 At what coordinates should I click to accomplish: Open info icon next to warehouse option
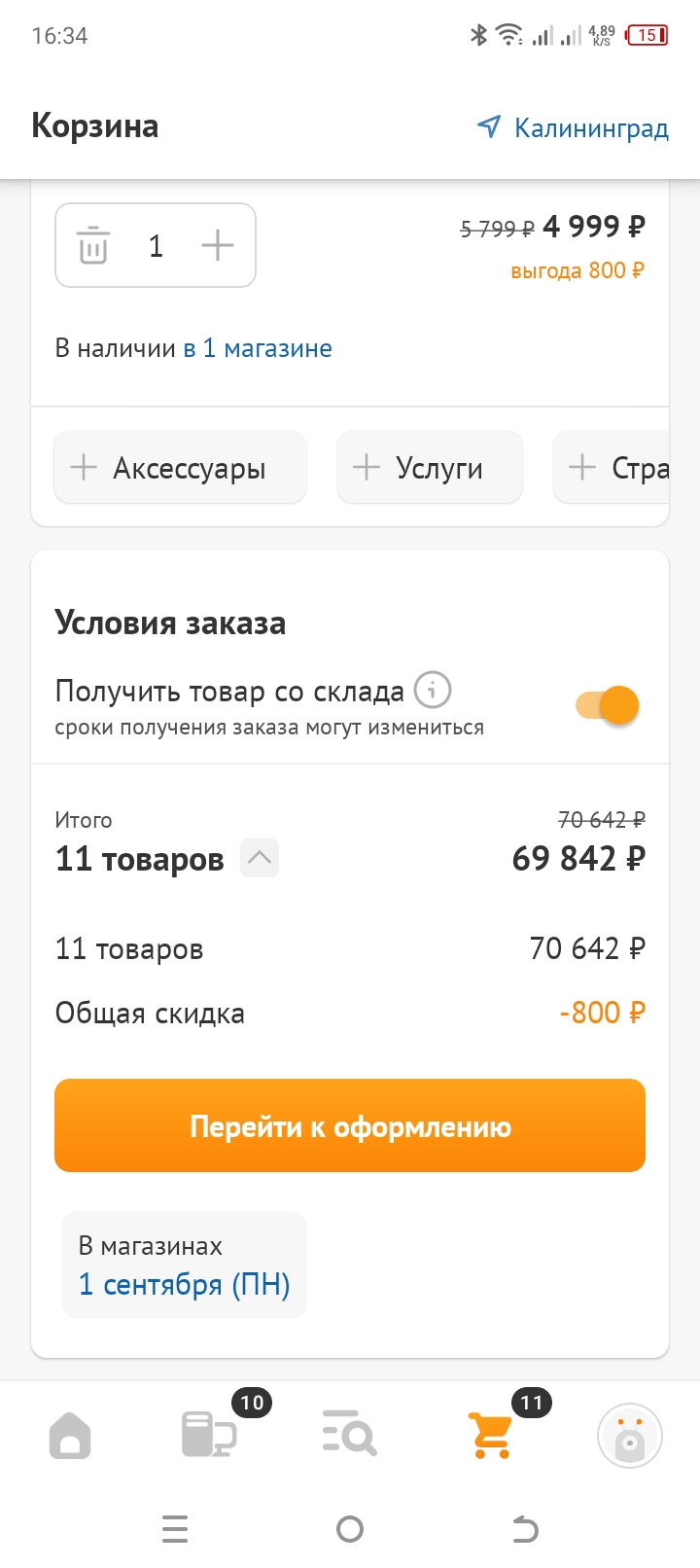point(433,691)
